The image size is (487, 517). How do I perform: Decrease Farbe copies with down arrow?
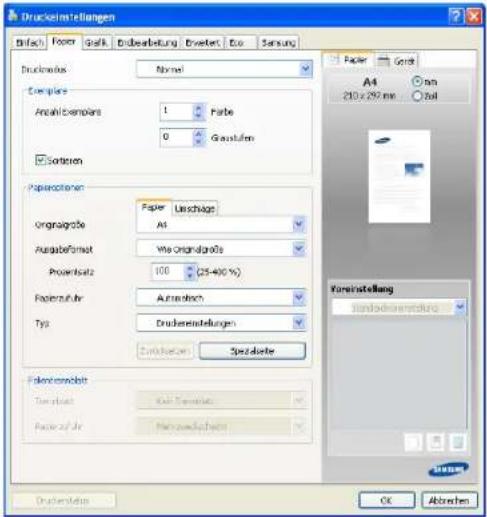pyautogui.click(x=199, y=116)
